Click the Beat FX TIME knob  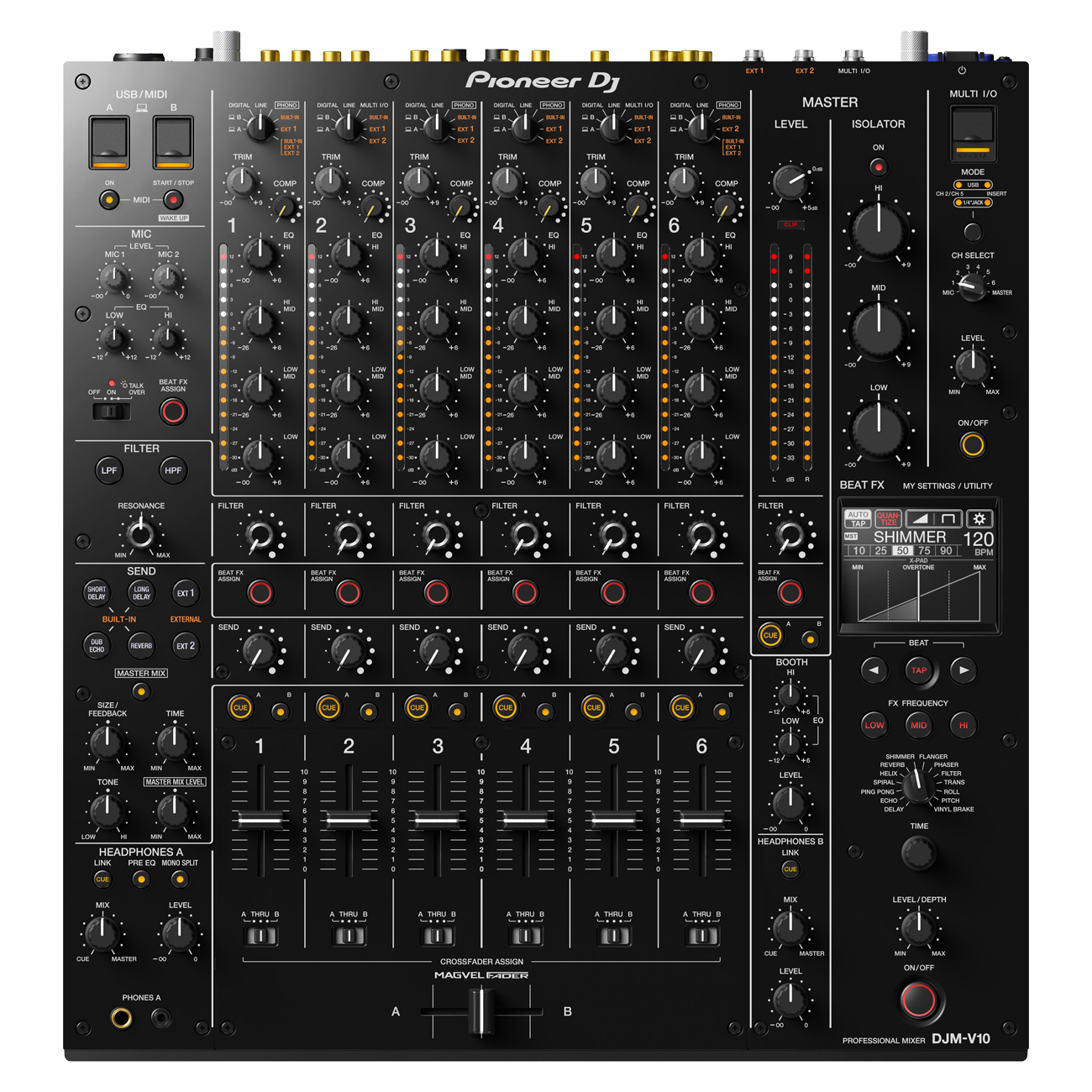click(x=919, y=853)
